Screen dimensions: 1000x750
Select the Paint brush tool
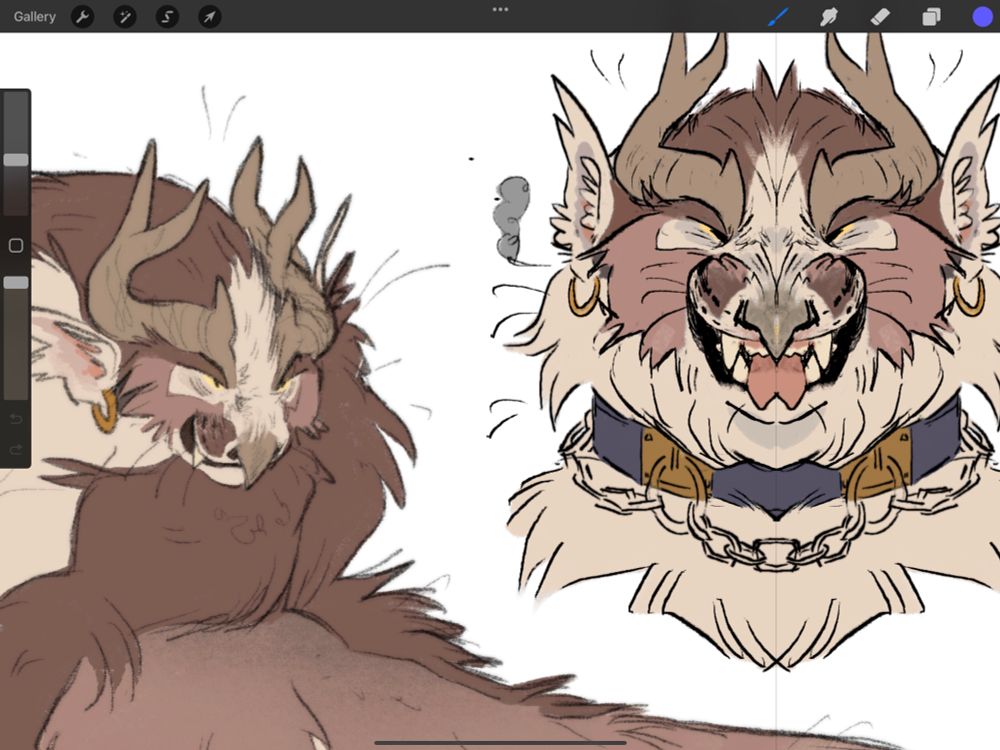pyautogui.click(x=778, y=16)
